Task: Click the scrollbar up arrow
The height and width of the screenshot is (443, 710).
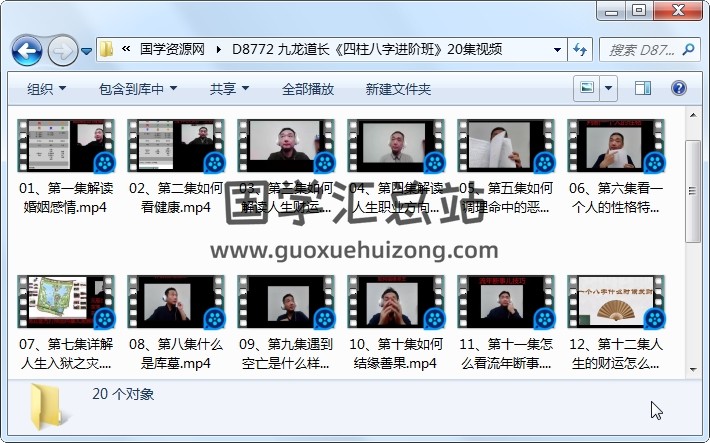Action: [x=693, y=115]
